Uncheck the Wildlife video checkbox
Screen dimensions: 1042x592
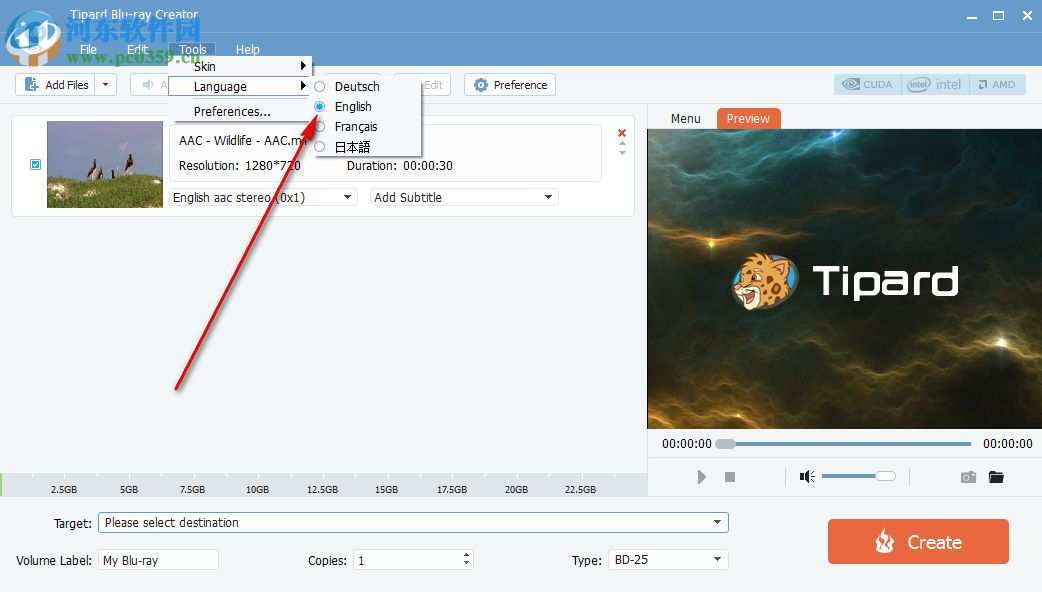[36, 164]
